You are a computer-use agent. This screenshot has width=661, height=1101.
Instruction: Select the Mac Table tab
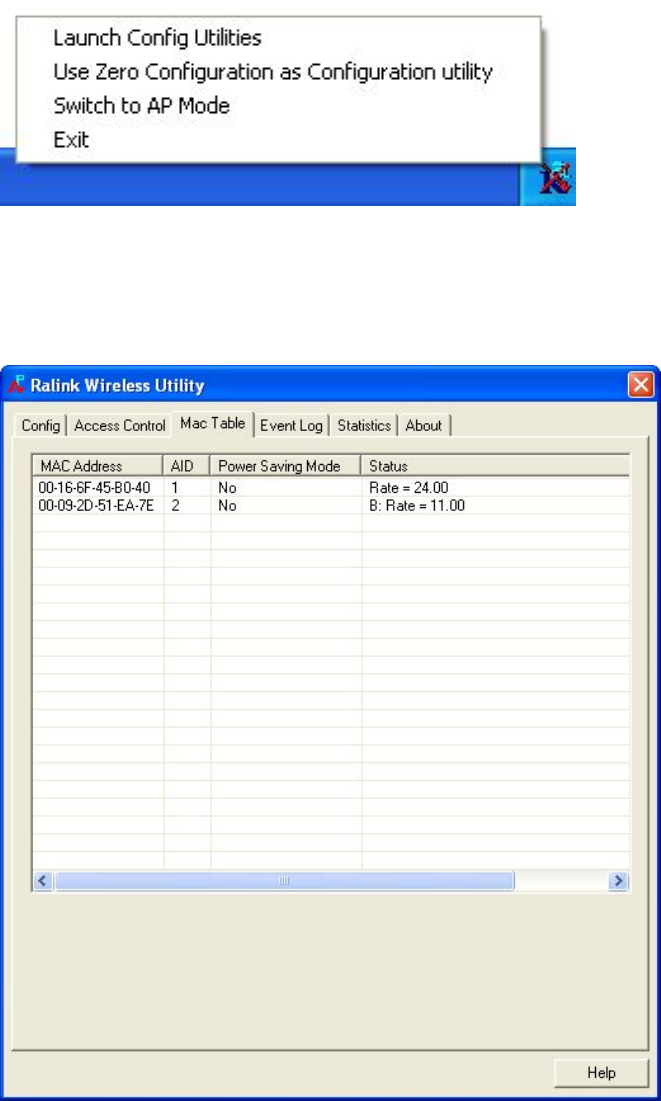213,423
